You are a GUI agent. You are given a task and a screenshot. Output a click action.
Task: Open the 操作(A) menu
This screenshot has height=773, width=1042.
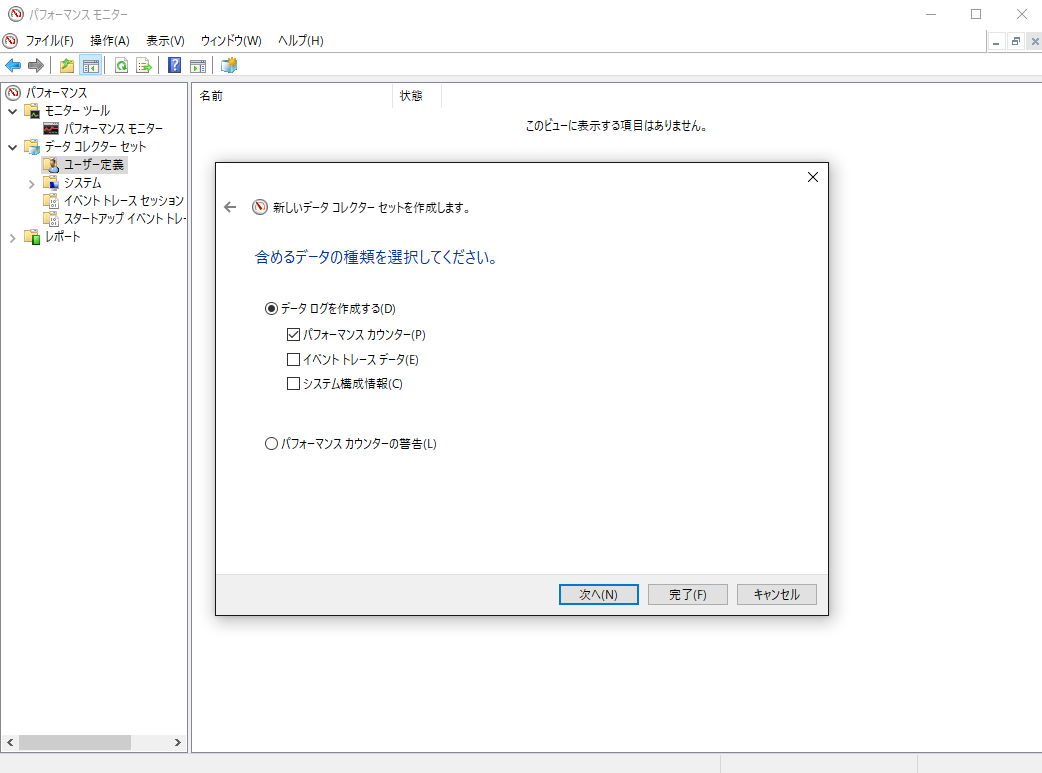(x=110, y=41)
